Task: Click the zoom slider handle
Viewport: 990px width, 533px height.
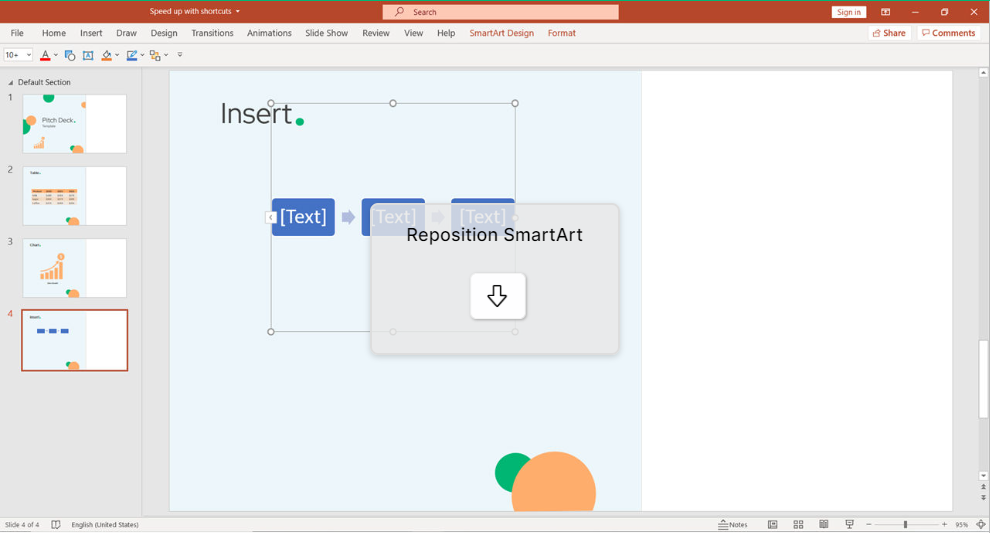Action: point(905,525)
